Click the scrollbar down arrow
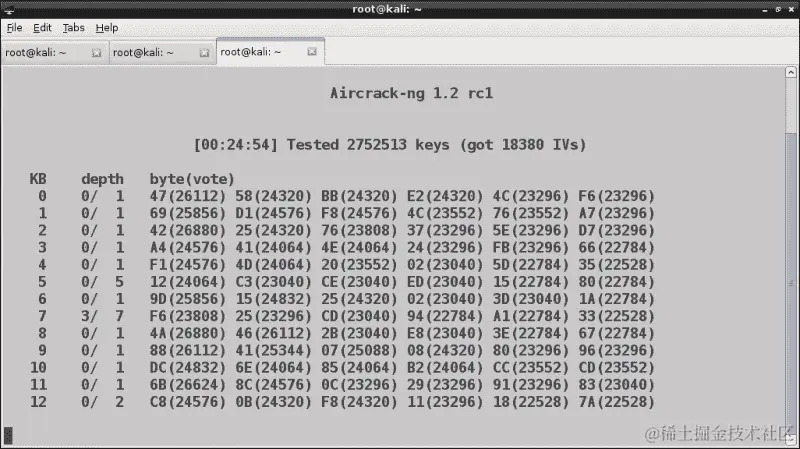Screen dimensions: 800x449 (x=791, y=439)
